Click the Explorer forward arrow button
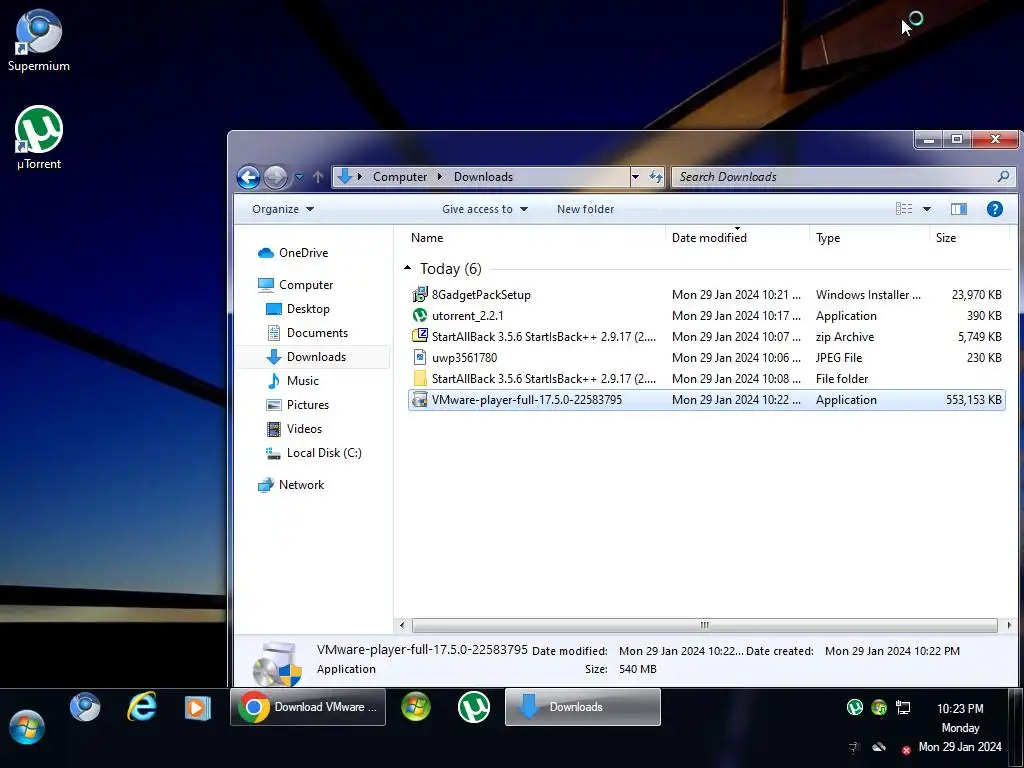 pos(276,177)
